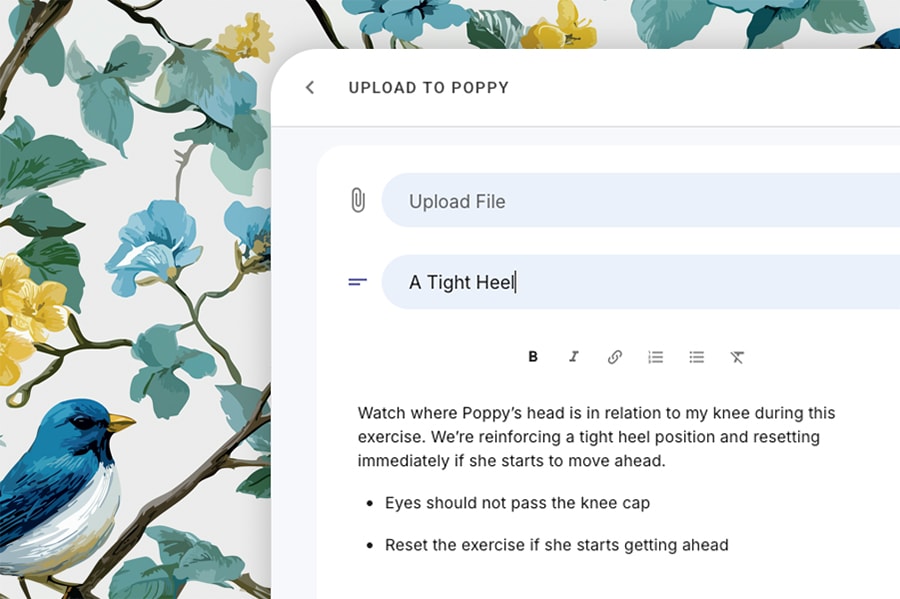Insert a hyperlink with the link icon
This screenshot has height=599, width=900.
coord(615,357)
